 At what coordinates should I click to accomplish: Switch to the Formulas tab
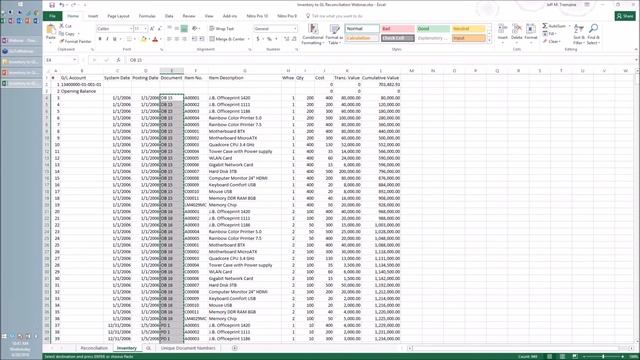click(x=147, y=16)
